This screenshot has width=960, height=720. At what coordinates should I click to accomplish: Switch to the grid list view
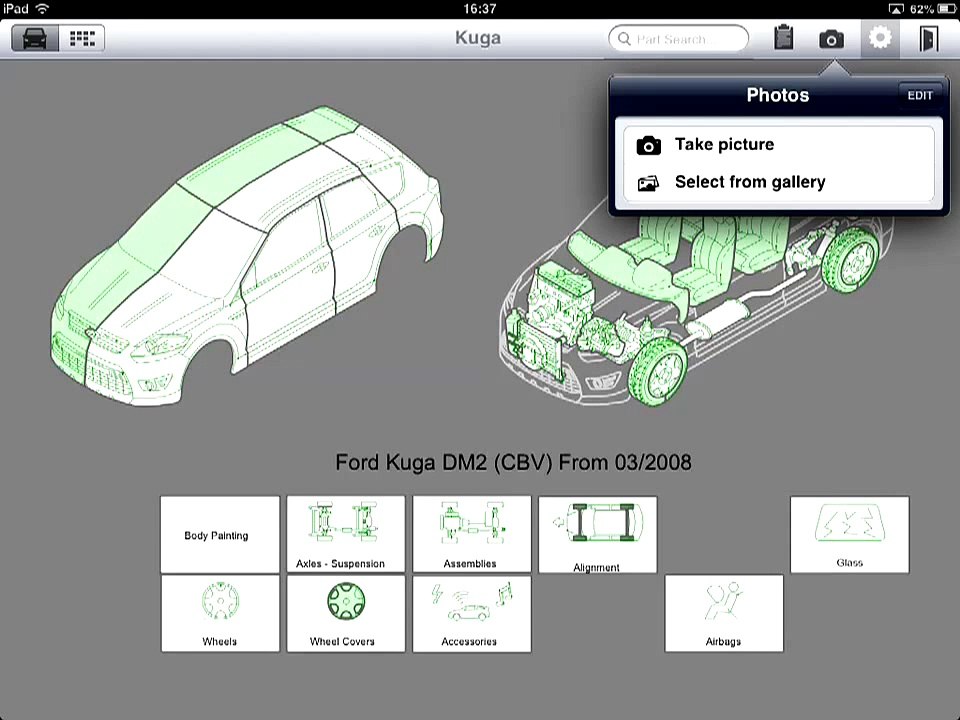tap(82, 38)
